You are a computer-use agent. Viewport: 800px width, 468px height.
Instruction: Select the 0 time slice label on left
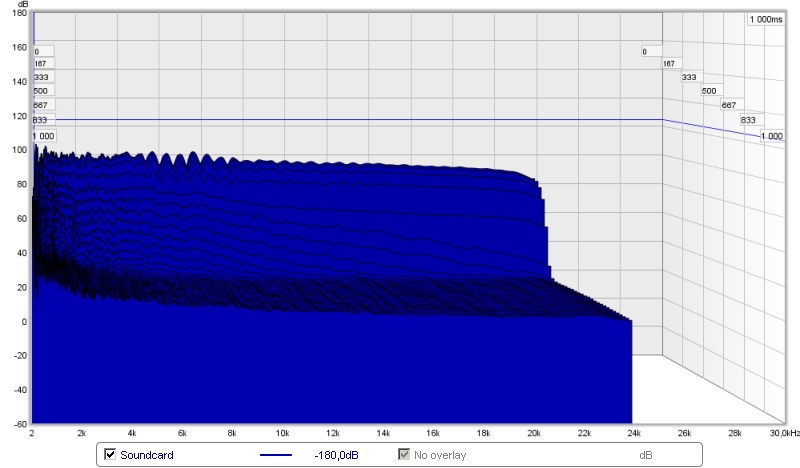(x=37, y=51)
